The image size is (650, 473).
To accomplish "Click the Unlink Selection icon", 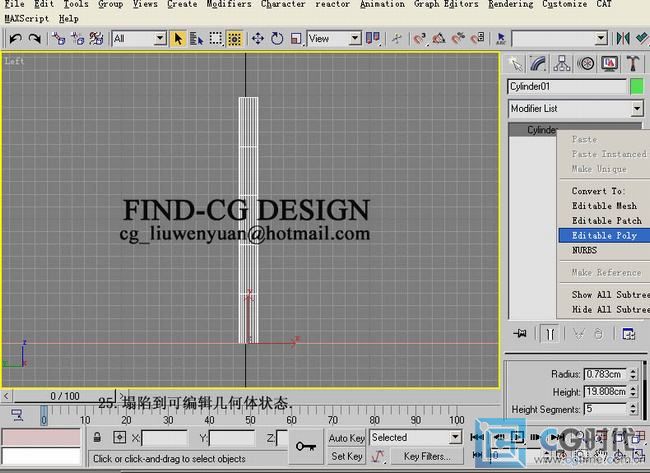I will click(78, 39).
